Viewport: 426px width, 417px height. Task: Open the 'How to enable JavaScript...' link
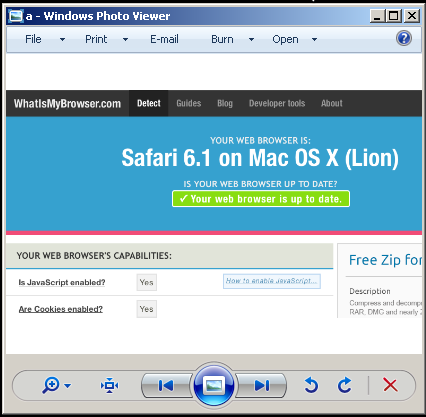click(272, 281)
